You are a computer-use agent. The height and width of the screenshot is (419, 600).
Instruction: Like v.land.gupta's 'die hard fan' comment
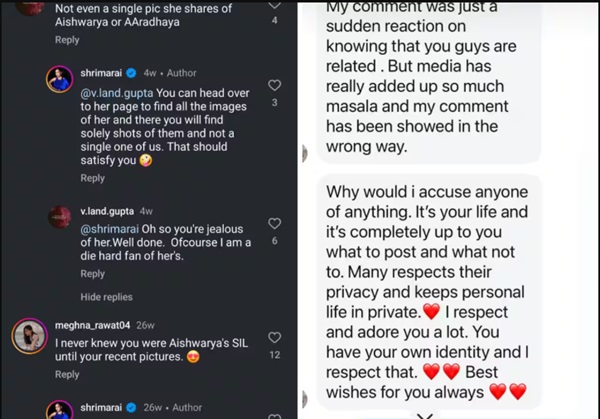[275, 223]
